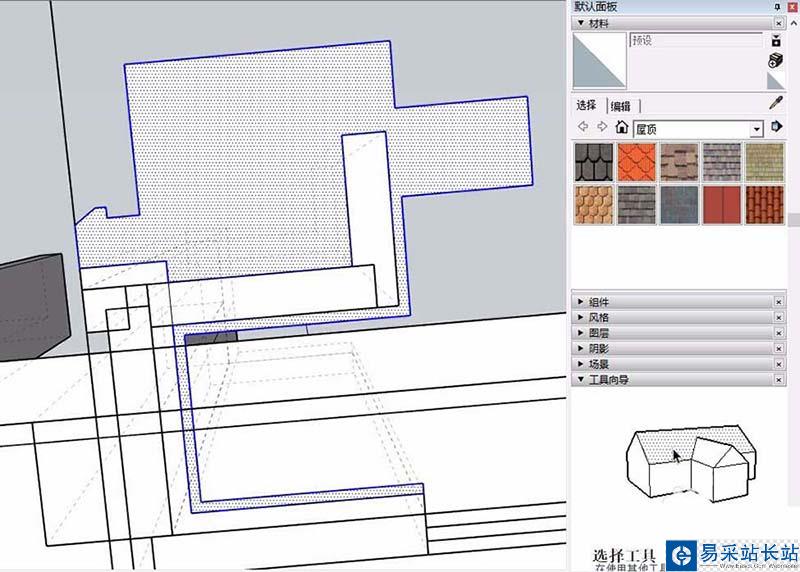This screenshot has width=800, height=572.
Task: Close the 图层 panel
Action: coord(779,333)
